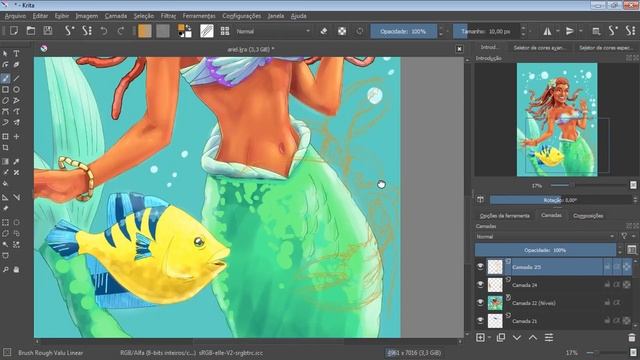Screen dimensions: 640x360
Task: Hide Camada 22 (Níveis) layer eye
Action: tap(480, 302)
